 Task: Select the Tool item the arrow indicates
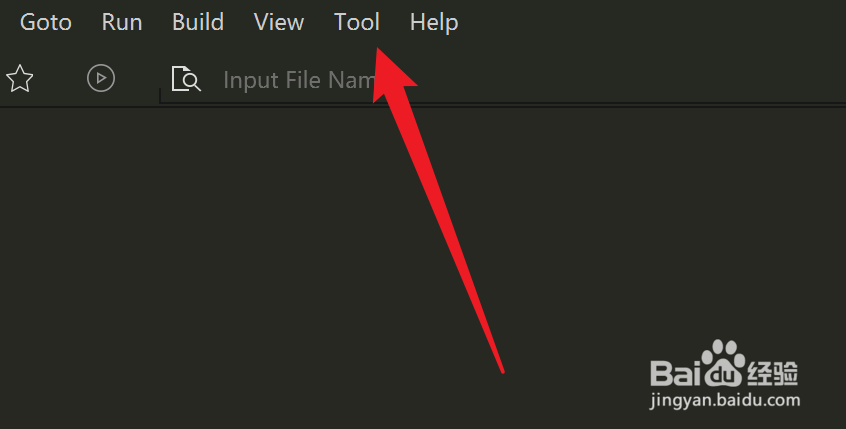357,22
